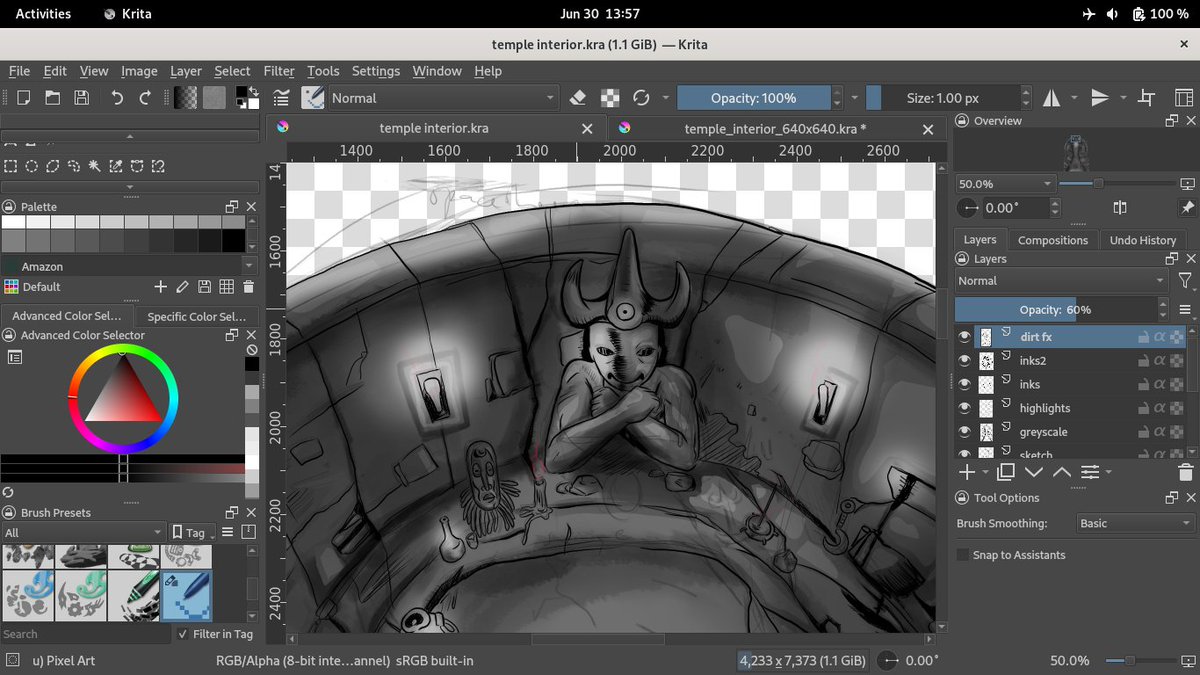Select the polygonal selection tool
1200x675 pixels.
(x=53, y=166)
